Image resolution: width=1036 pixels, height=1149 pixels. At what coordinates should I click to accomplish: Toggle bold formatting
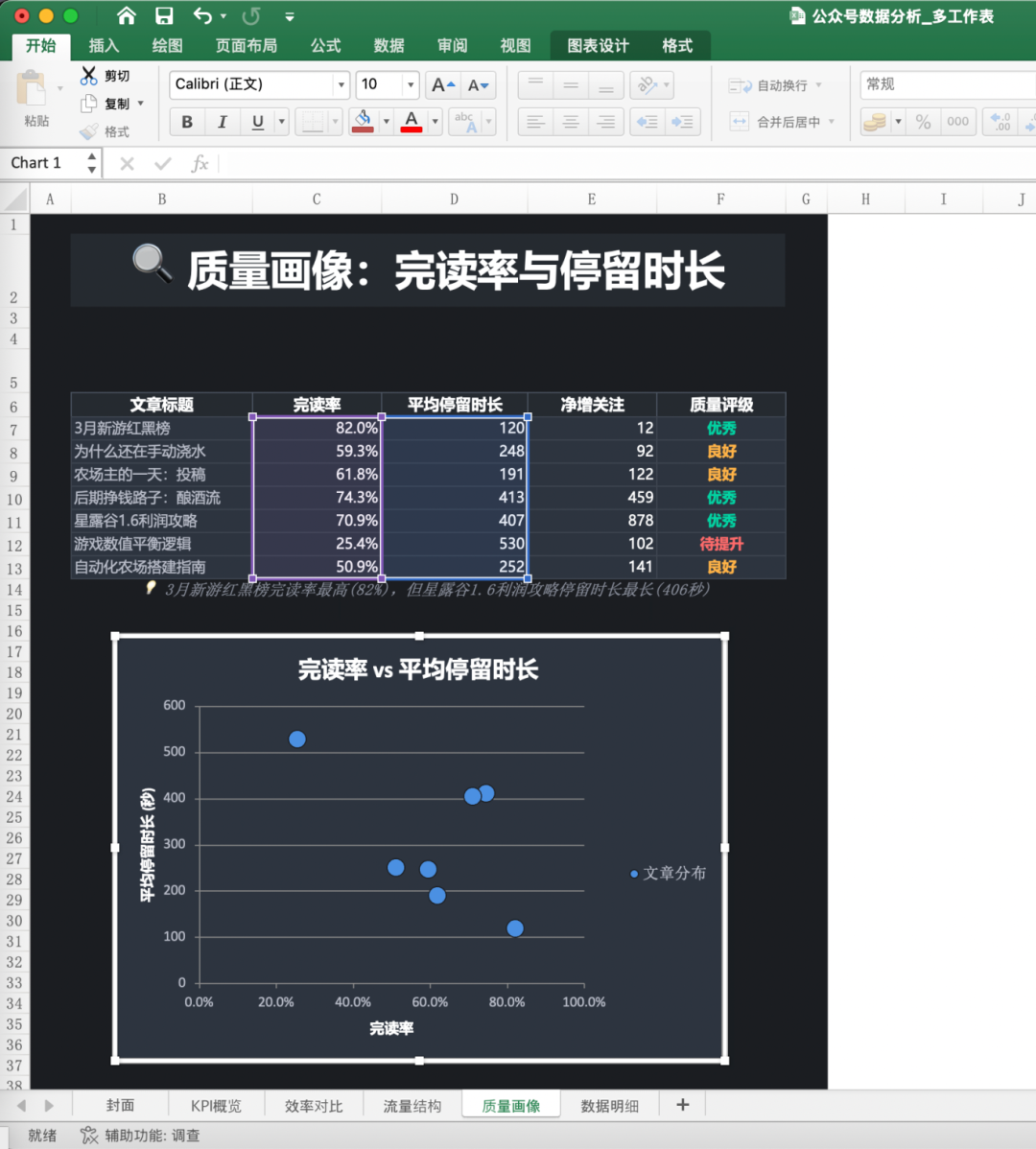point(187,122)
